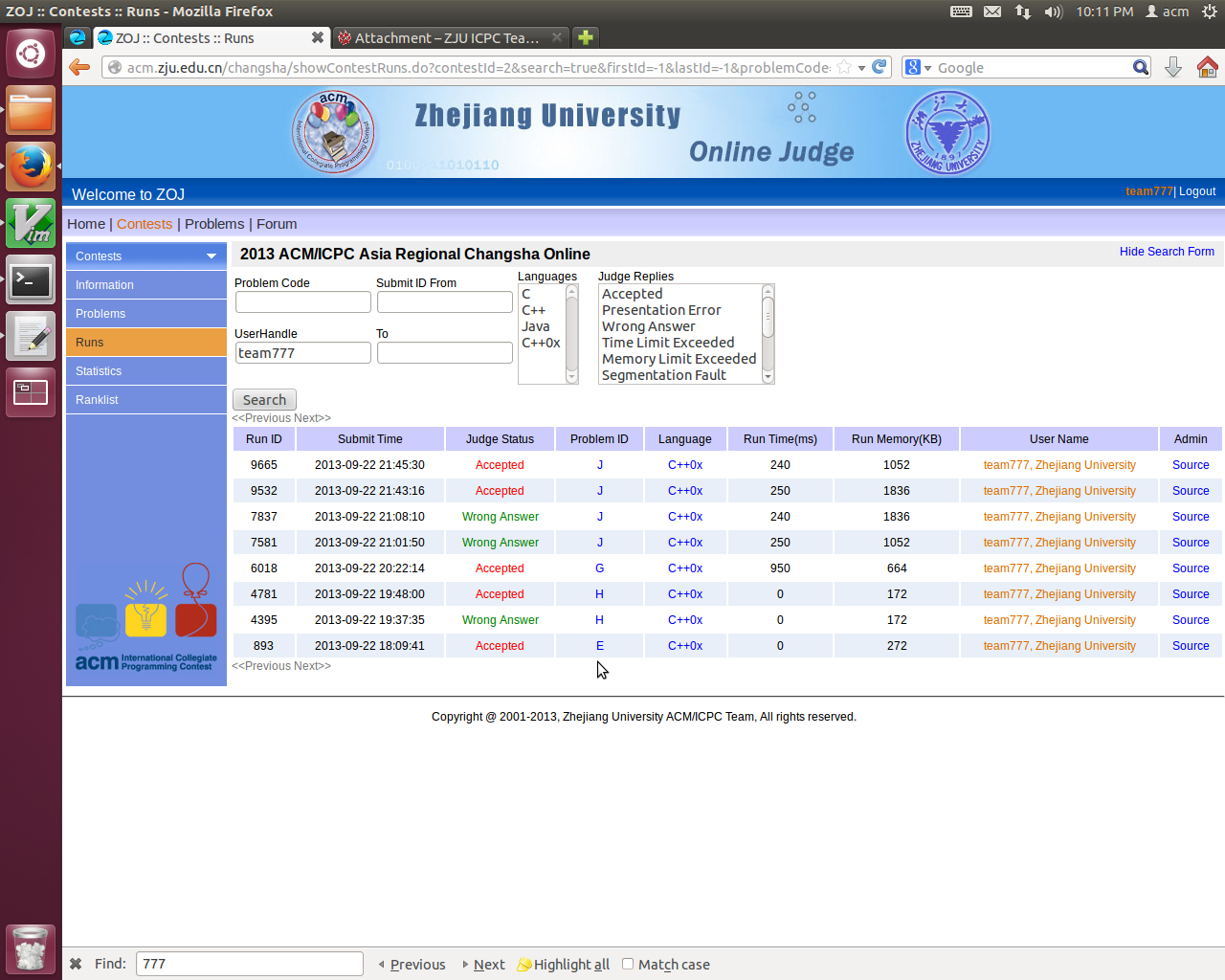1225x980 pixels.
Task: Open the URL bar history dropdown
Action: point(861,67)
